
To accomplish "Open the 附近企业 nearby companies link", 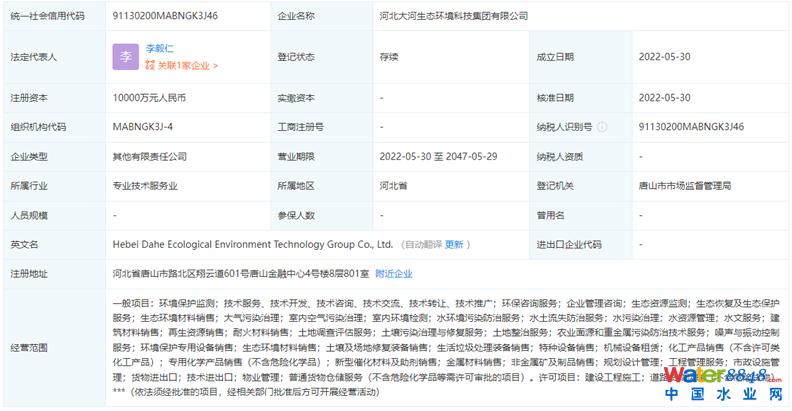I will (x=394, y=273).
